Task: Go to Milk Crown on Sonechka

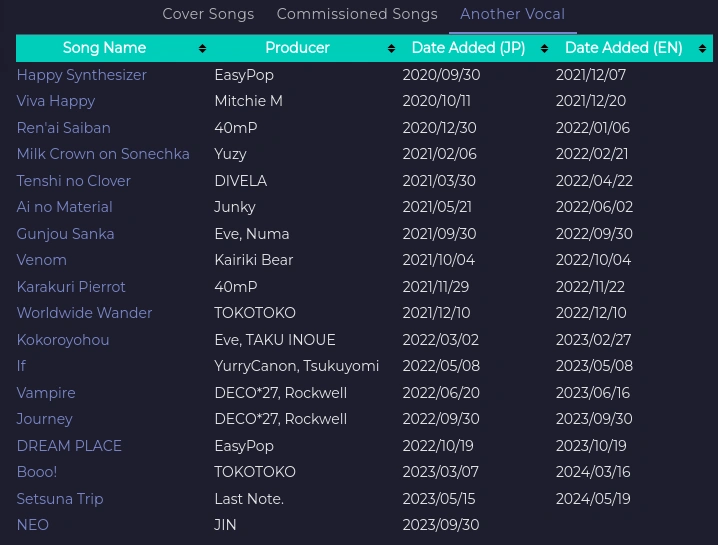Action: point(103,154)
